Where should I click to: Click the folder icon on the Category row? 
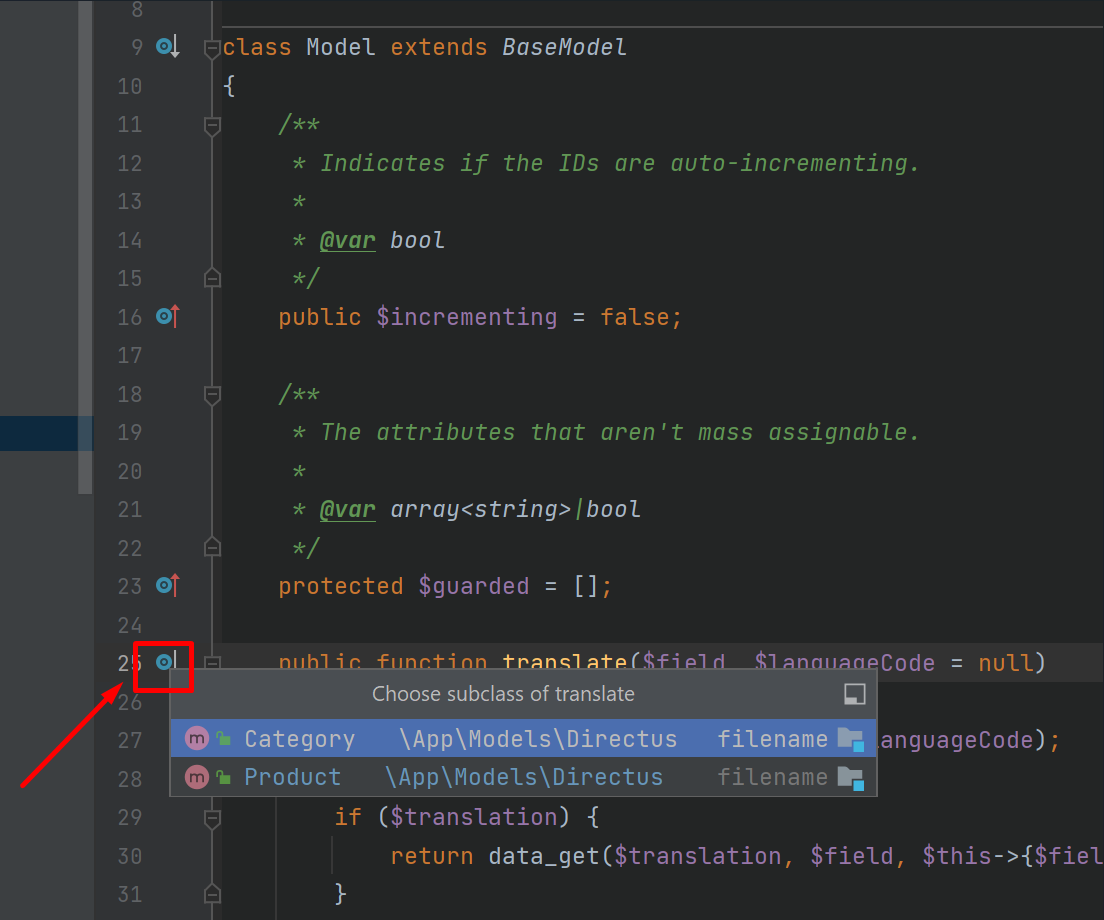(852, 738)
